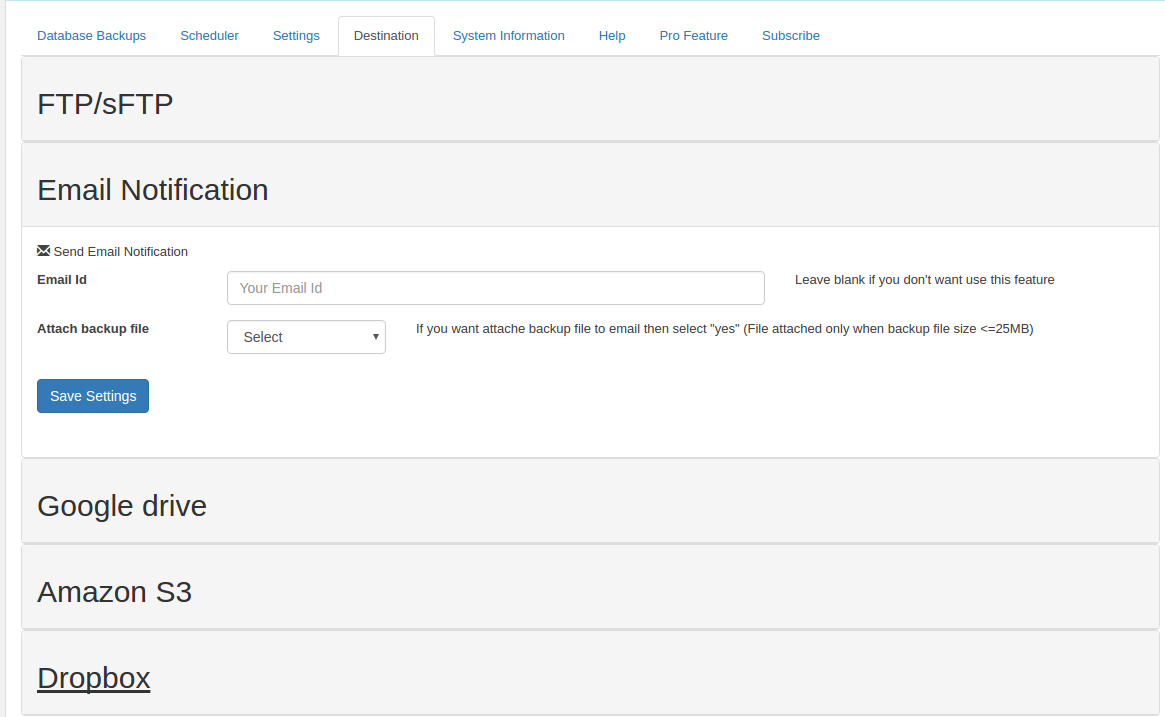Open the Dropbox section heading
The width and height of the screenshot is (1165, 717).
tap(94, 678)
